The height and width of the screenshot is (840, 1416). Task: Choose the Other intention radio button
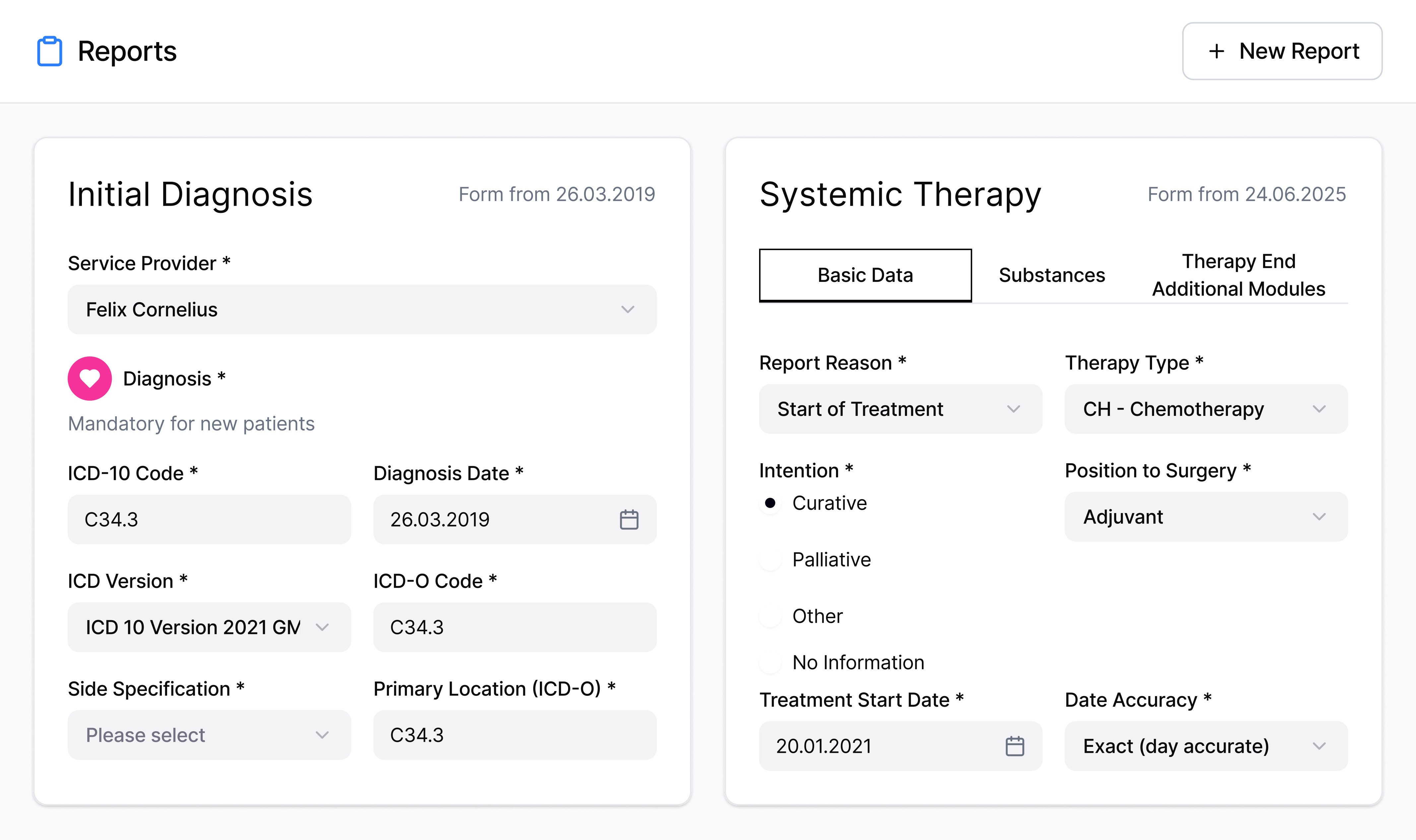(x=770, y=616)
